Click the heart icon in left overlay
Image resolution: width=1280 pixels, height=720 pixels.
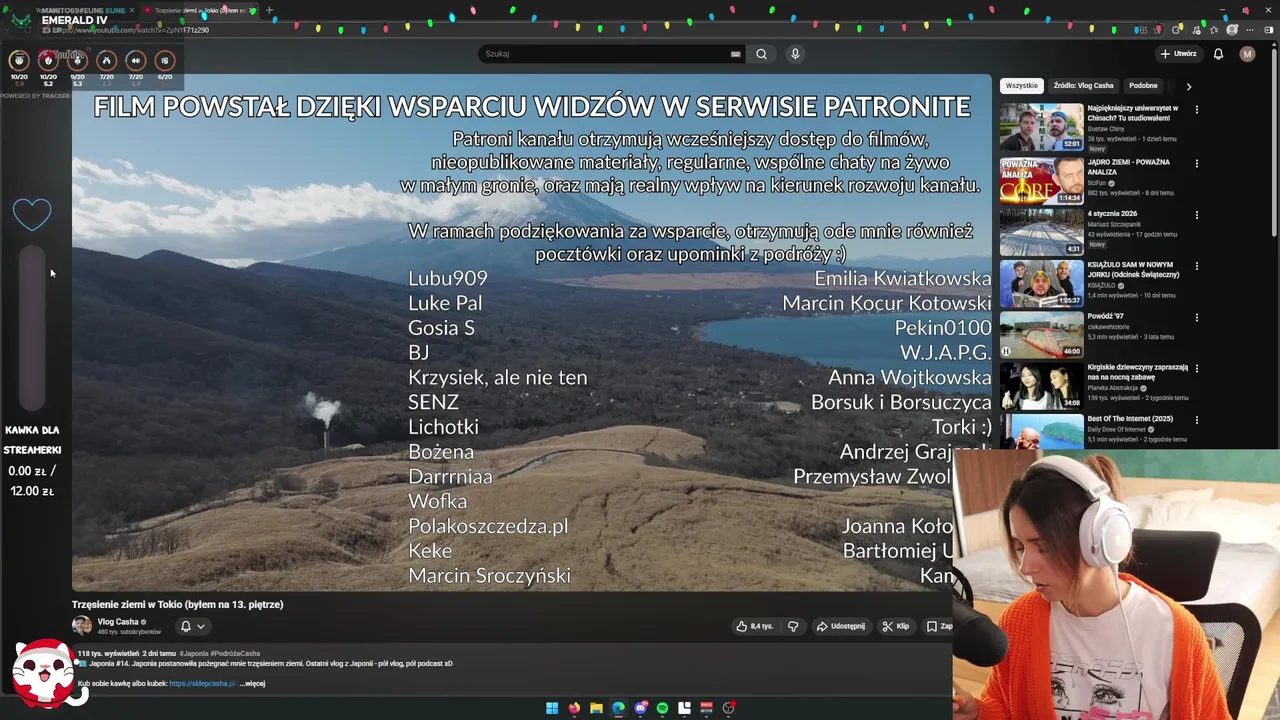coord(32,214)
